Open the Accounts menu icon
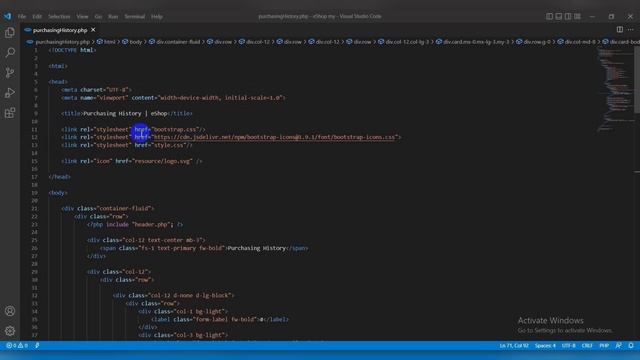Screen dimensions: 640x360 tap(10, 311)
